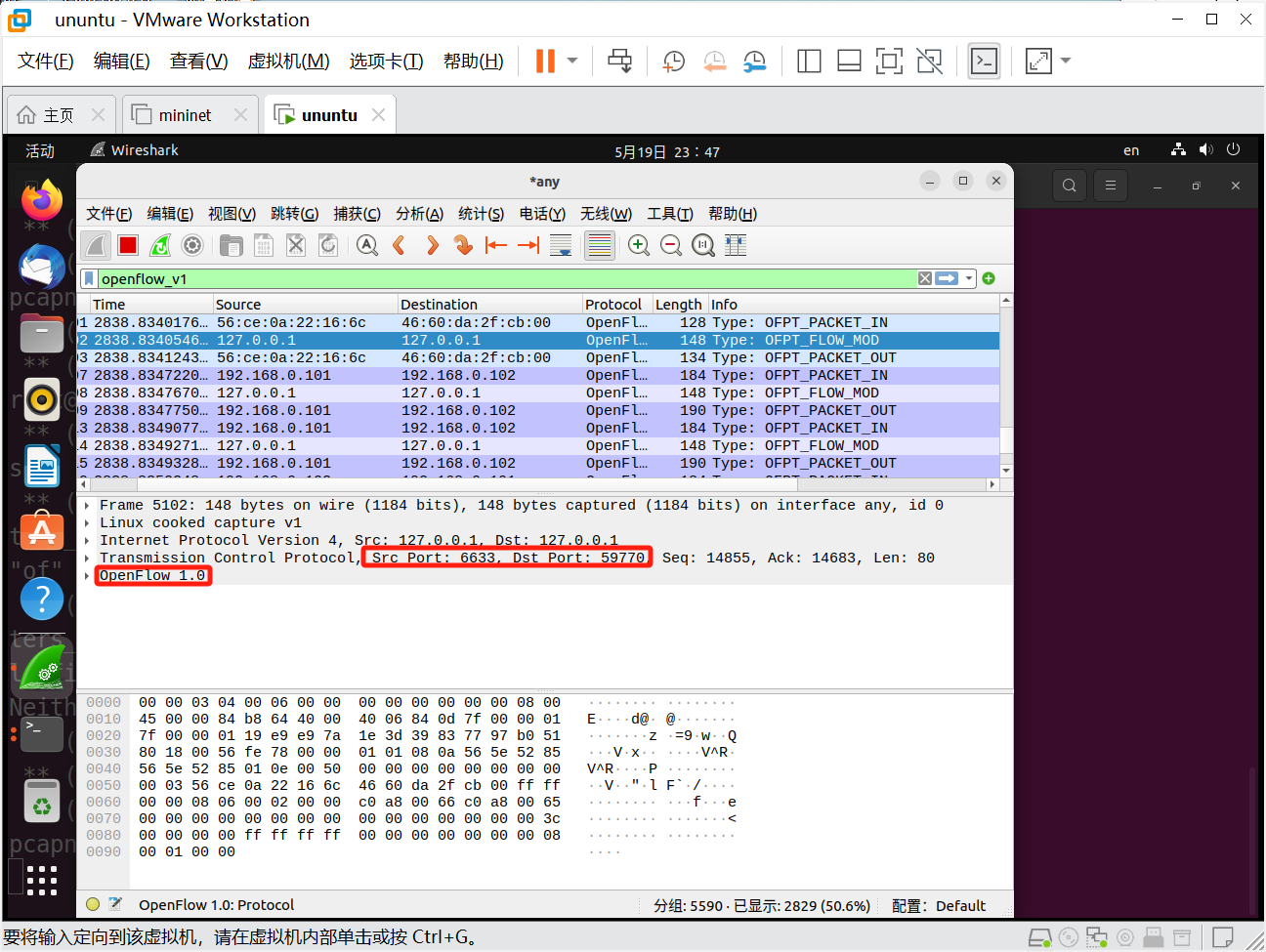Go to the last packet
This screenshot has height=952, width=1266.
pos(528,245)
